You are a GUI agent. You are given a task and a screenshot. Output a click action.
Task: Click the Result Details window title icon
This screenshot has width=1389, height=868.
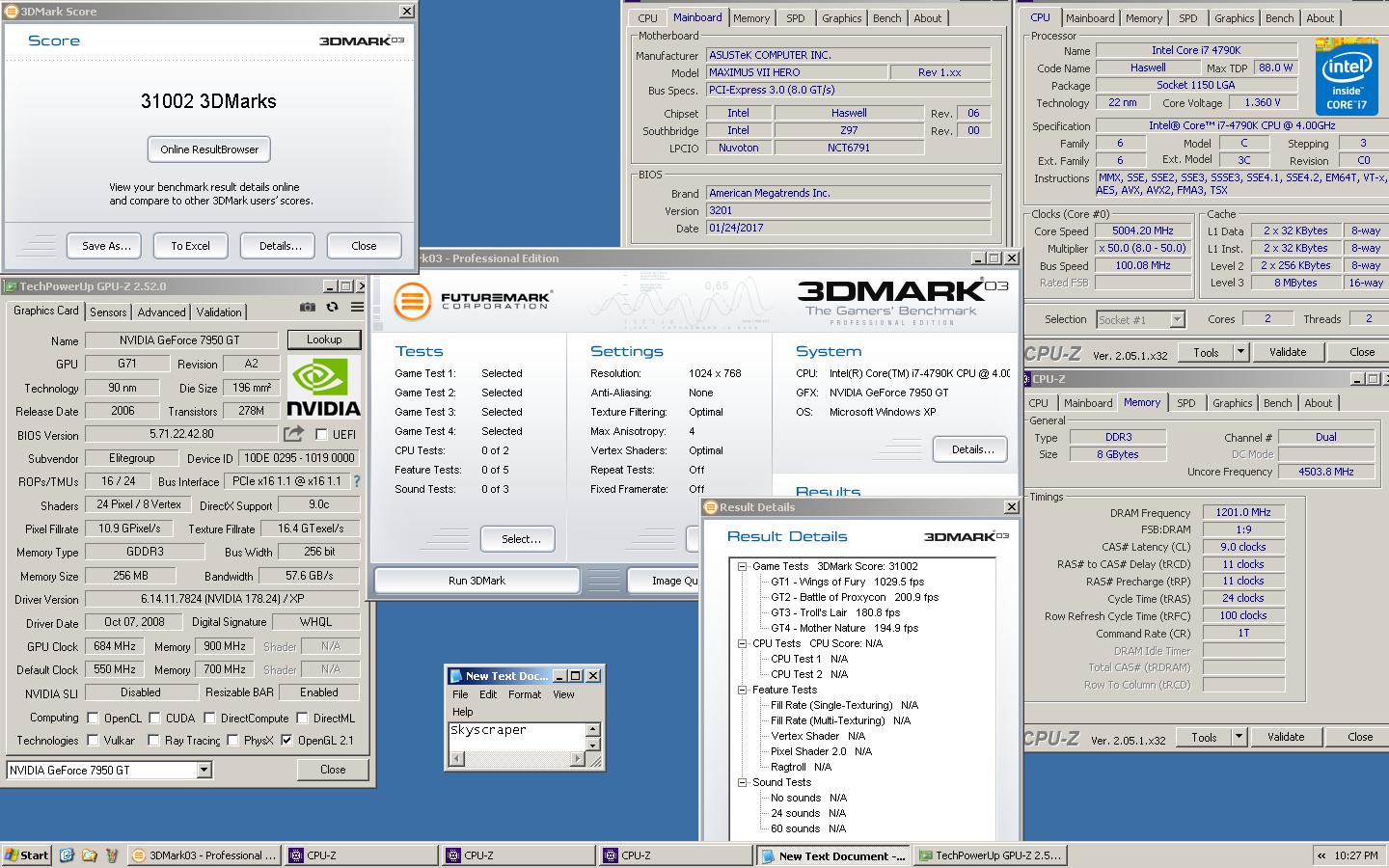(x=711, y=507)
